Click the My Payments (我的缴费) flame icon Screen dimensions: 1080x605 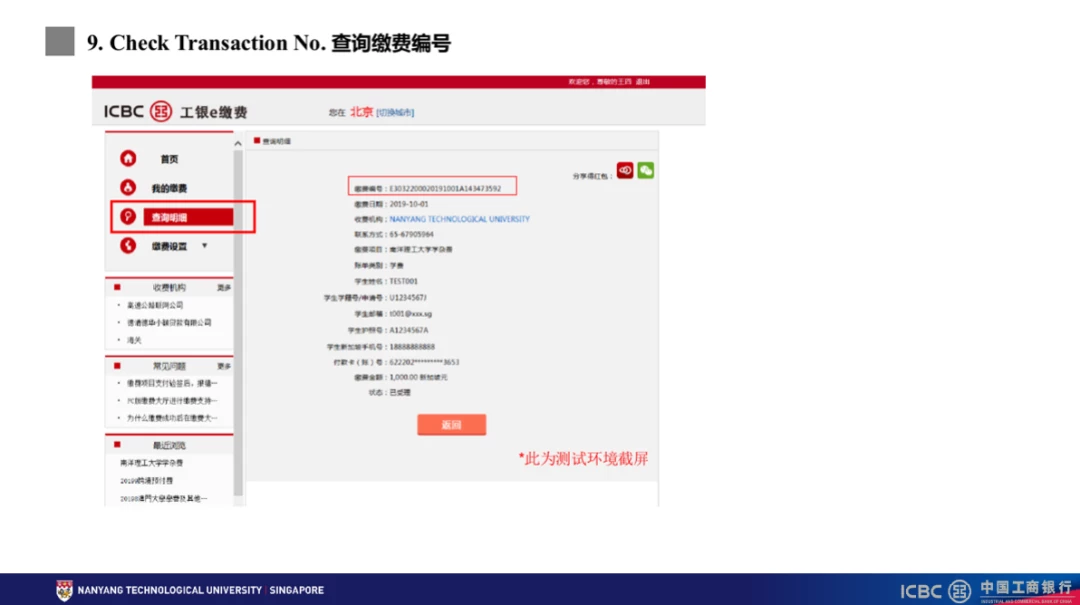pos(128,187)
